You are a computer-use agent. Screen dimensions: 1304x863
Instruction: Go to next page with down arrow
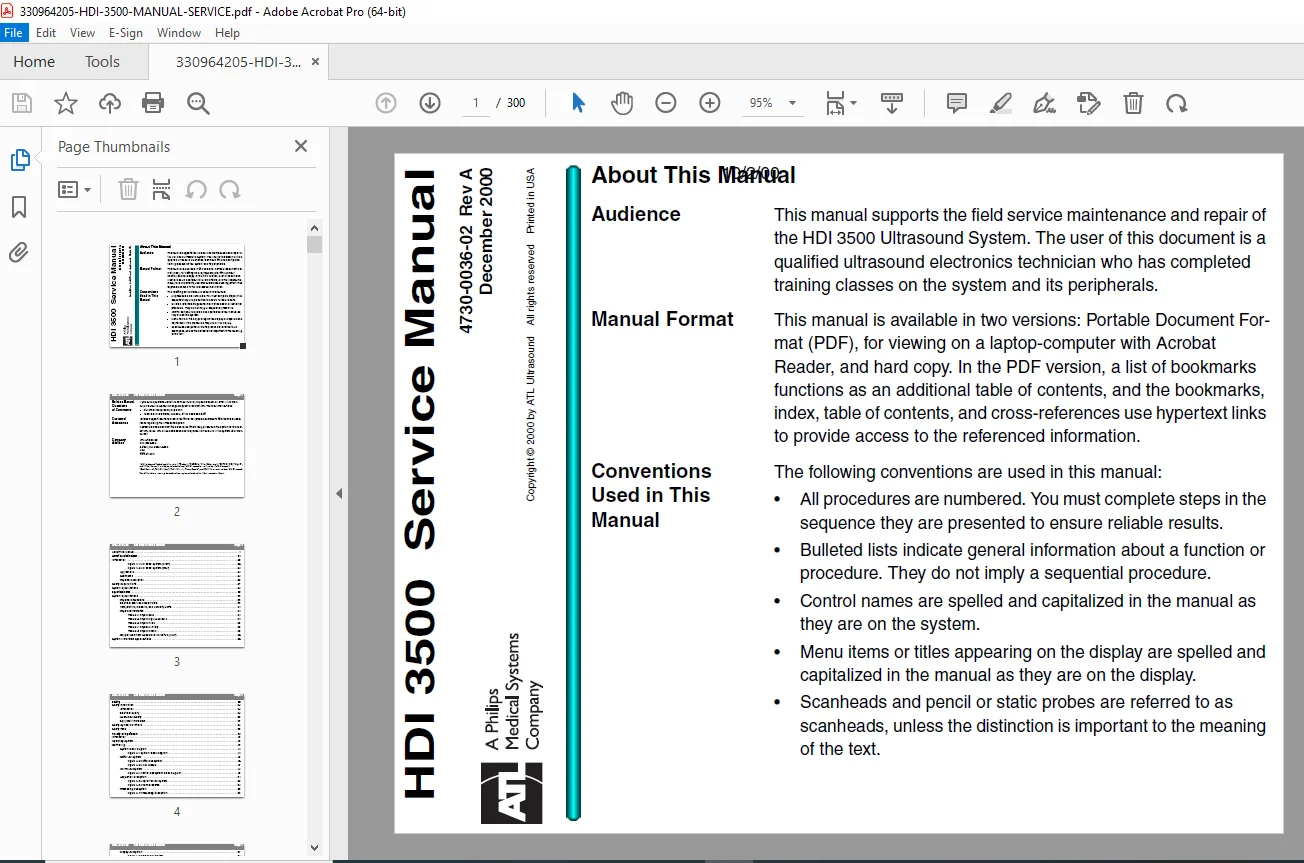pyautogui.click(x=430, y=103)
